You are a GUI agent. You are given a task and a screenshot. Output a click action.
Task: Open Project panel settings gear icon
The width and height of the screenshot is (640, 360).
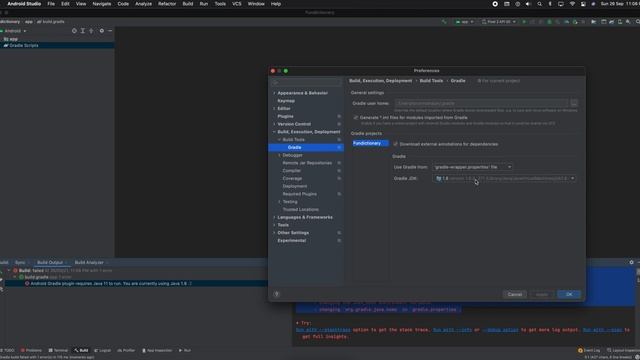(x=102, y=31)
